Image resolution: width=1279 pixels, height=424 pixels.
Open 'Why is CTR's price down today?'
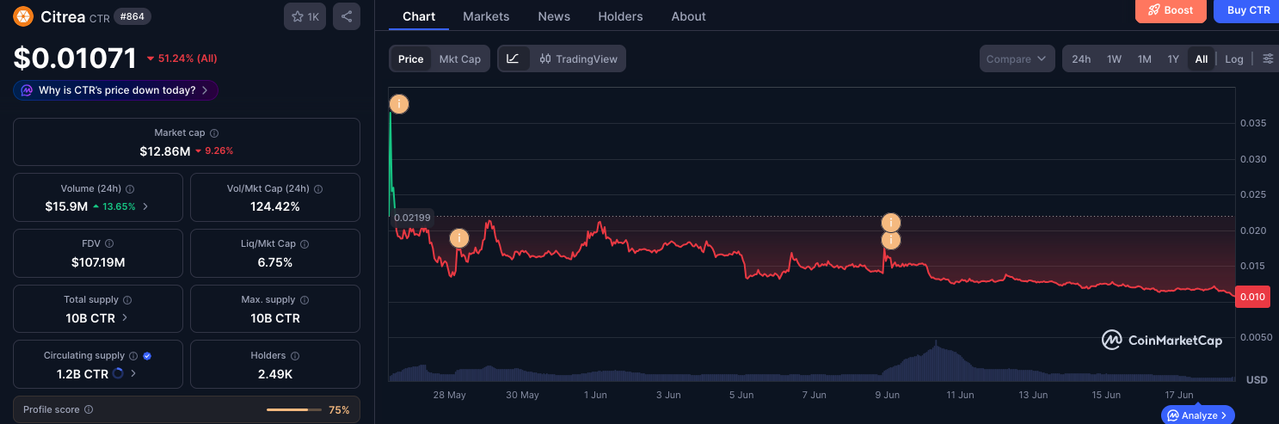pos(116,90)
